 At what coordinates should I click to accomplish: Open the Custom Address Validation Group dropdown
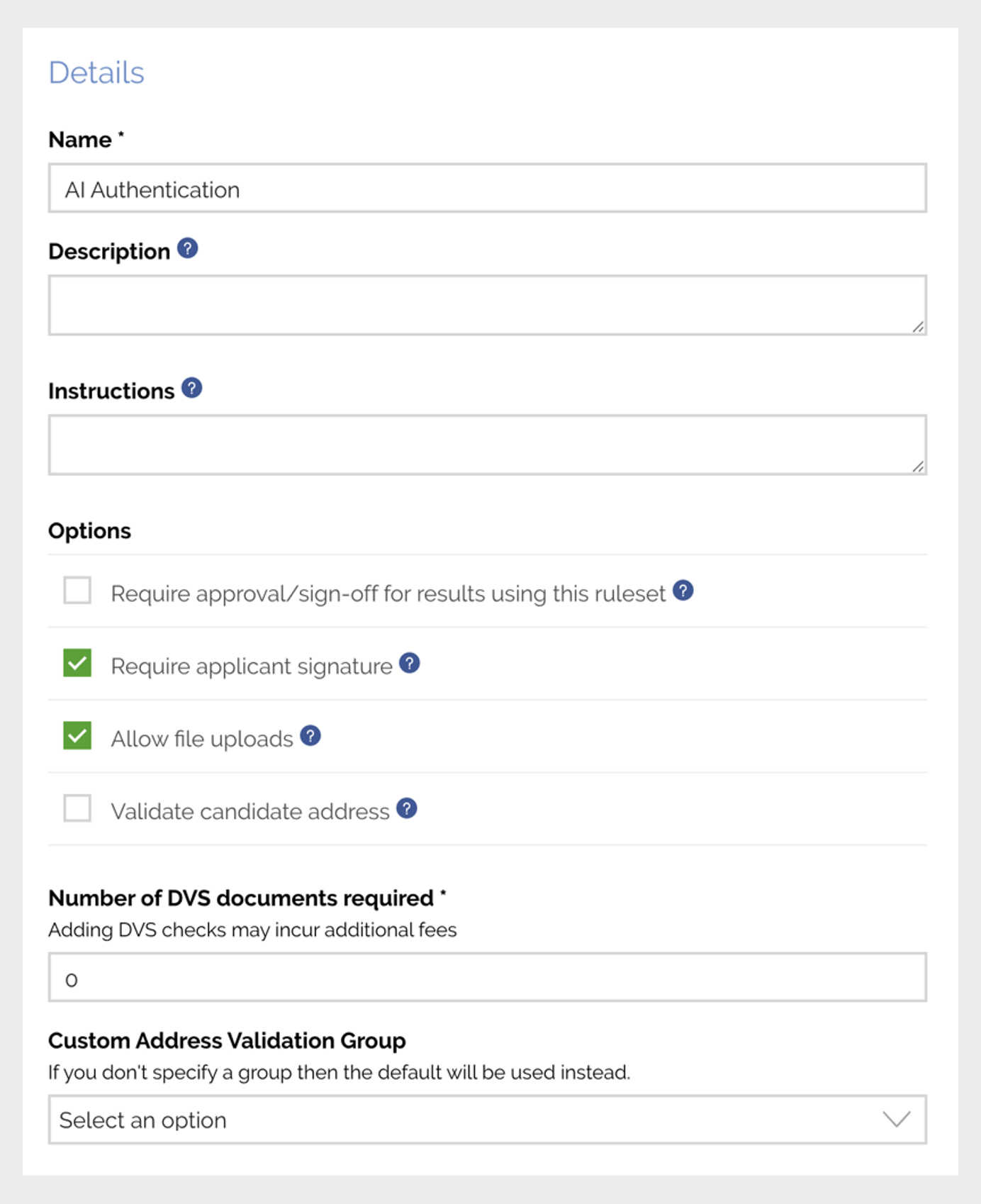(x=487, y=1120)
